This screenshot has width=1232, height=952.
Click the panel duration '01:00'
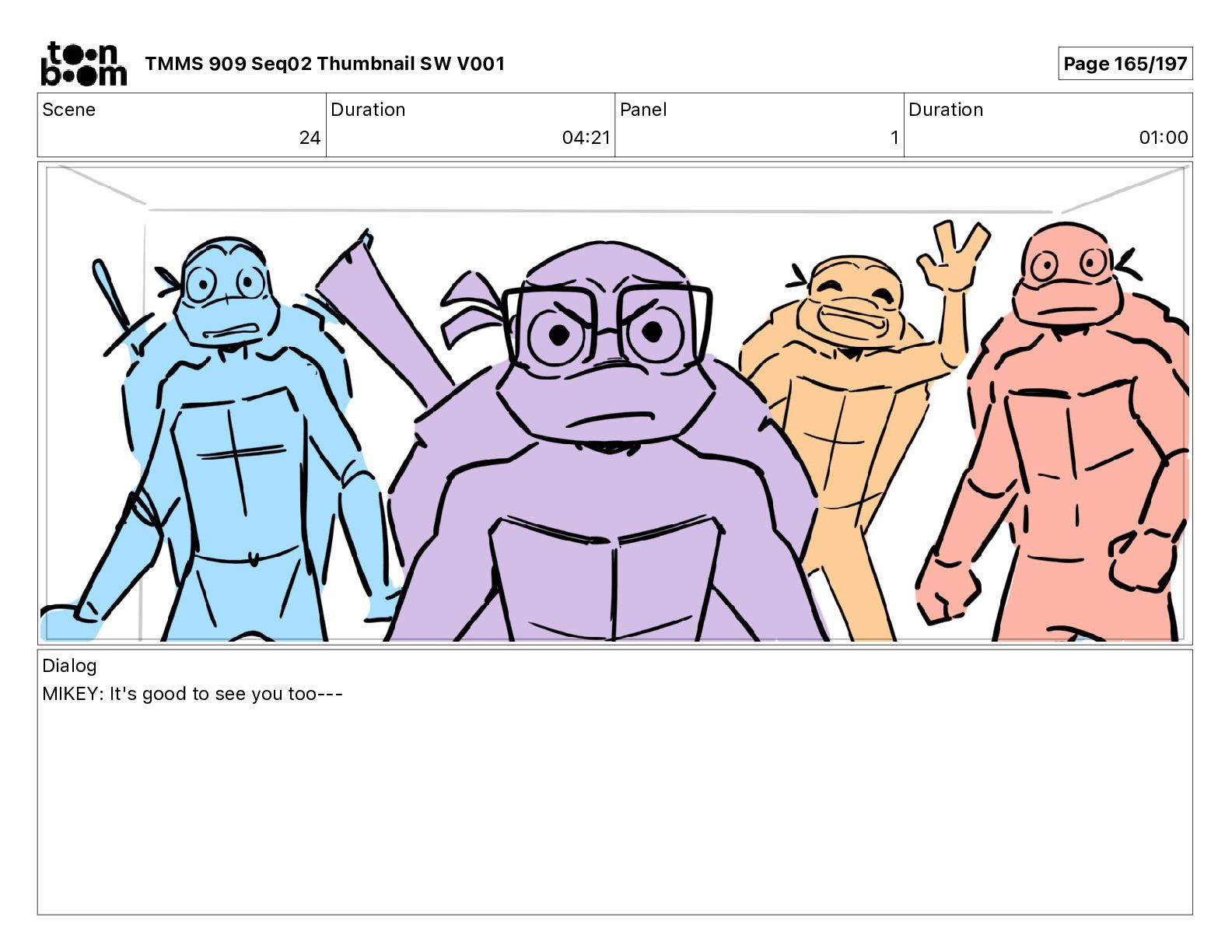(x=1164, y=138)
